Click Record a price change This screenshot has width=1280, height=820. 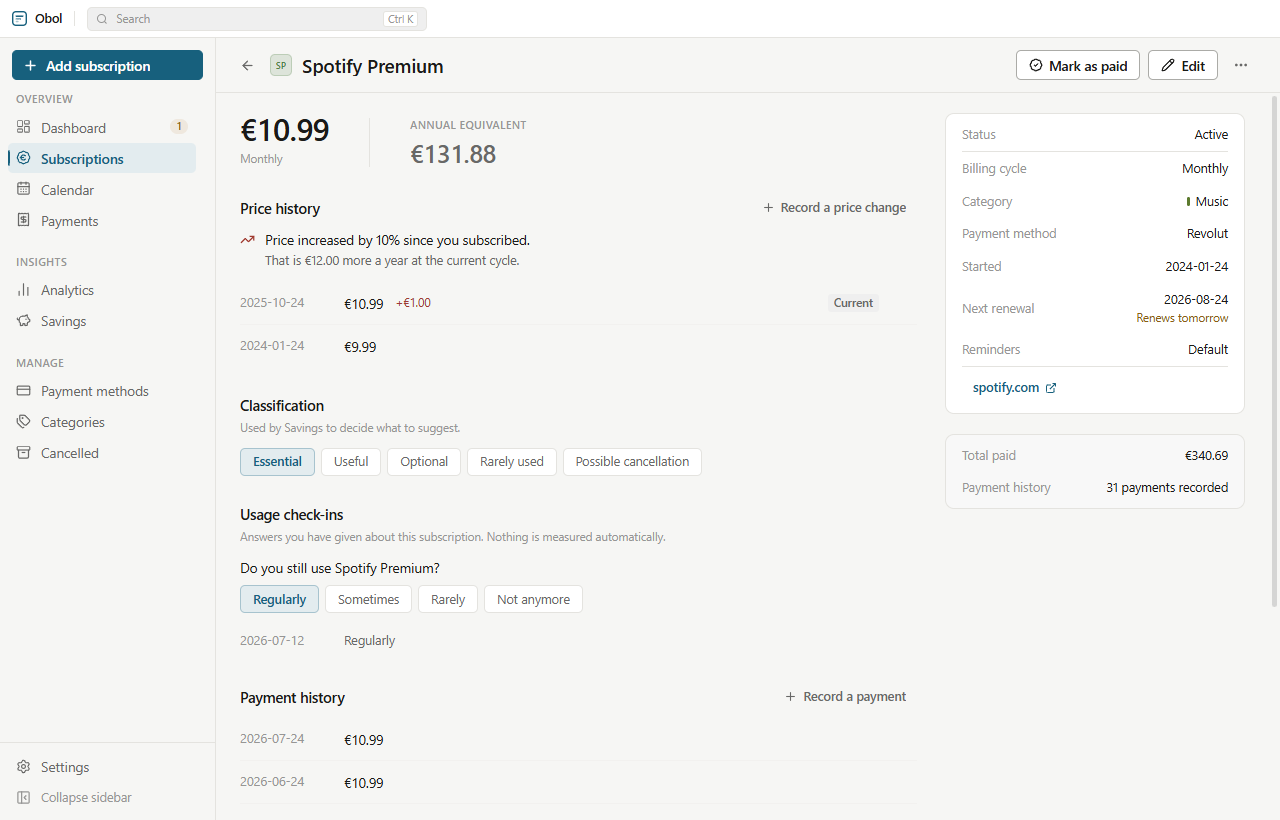(835, 207)
